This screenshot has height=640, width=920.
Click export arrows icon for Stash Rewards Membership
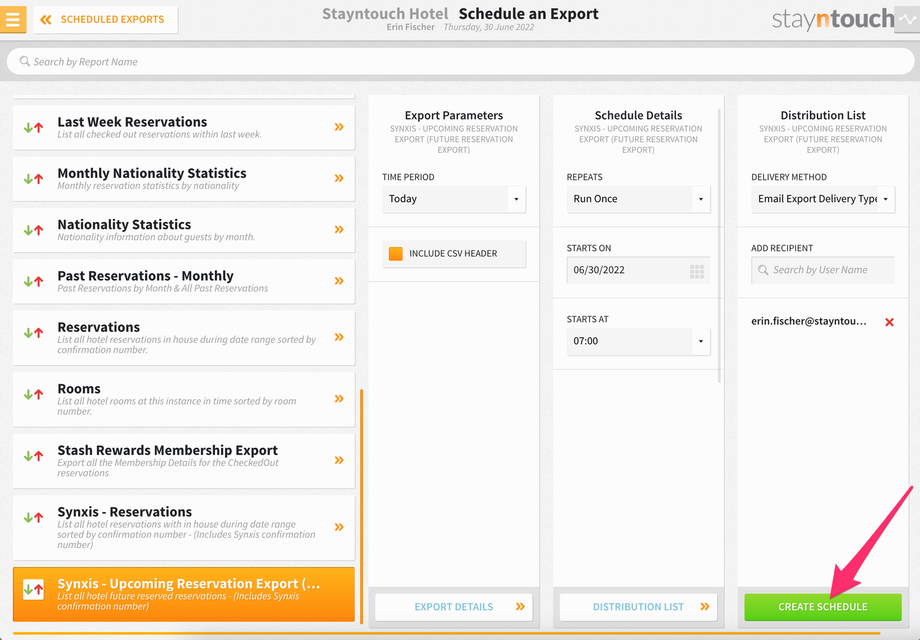[33, 456]
